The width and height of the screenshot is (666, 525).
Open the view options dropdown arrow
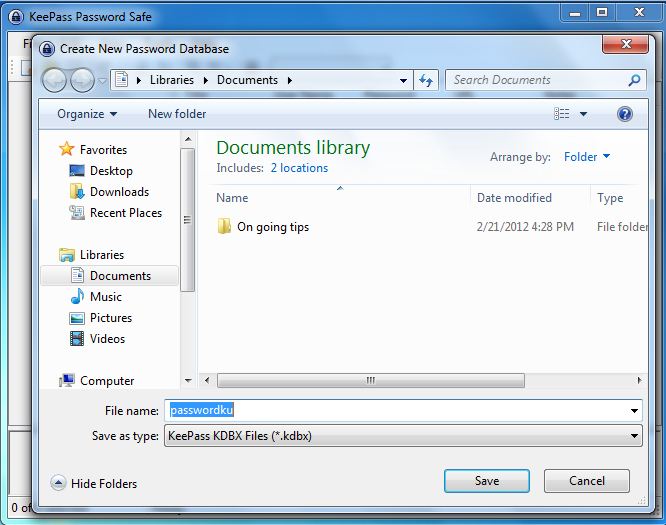[x=583, y=114]
